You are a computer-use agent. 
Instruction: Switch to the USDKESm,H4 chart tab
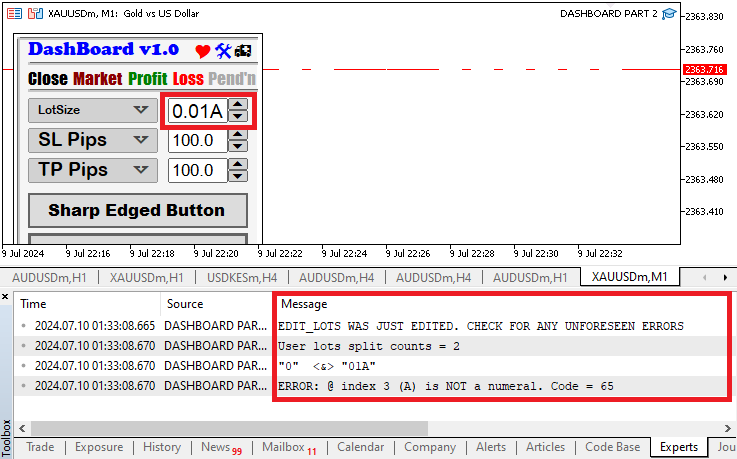pyautogui.click(x=242, y=278)
